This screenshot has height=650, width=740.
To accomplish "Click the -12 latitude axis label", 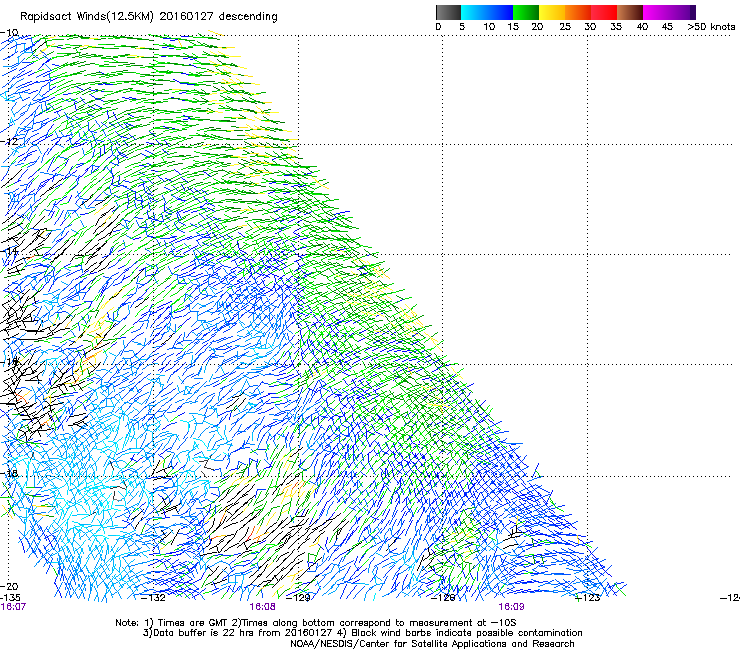I will (x=9, y=142).
